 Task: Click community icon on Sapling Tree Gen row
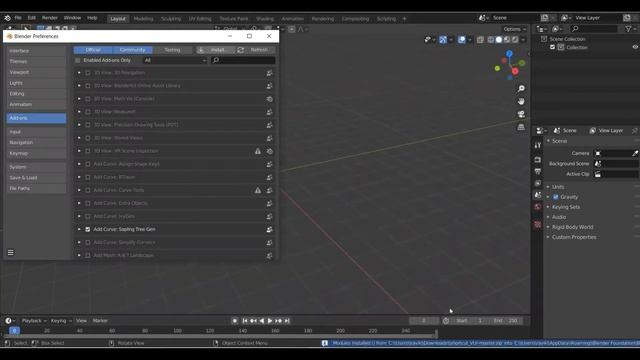269,229
